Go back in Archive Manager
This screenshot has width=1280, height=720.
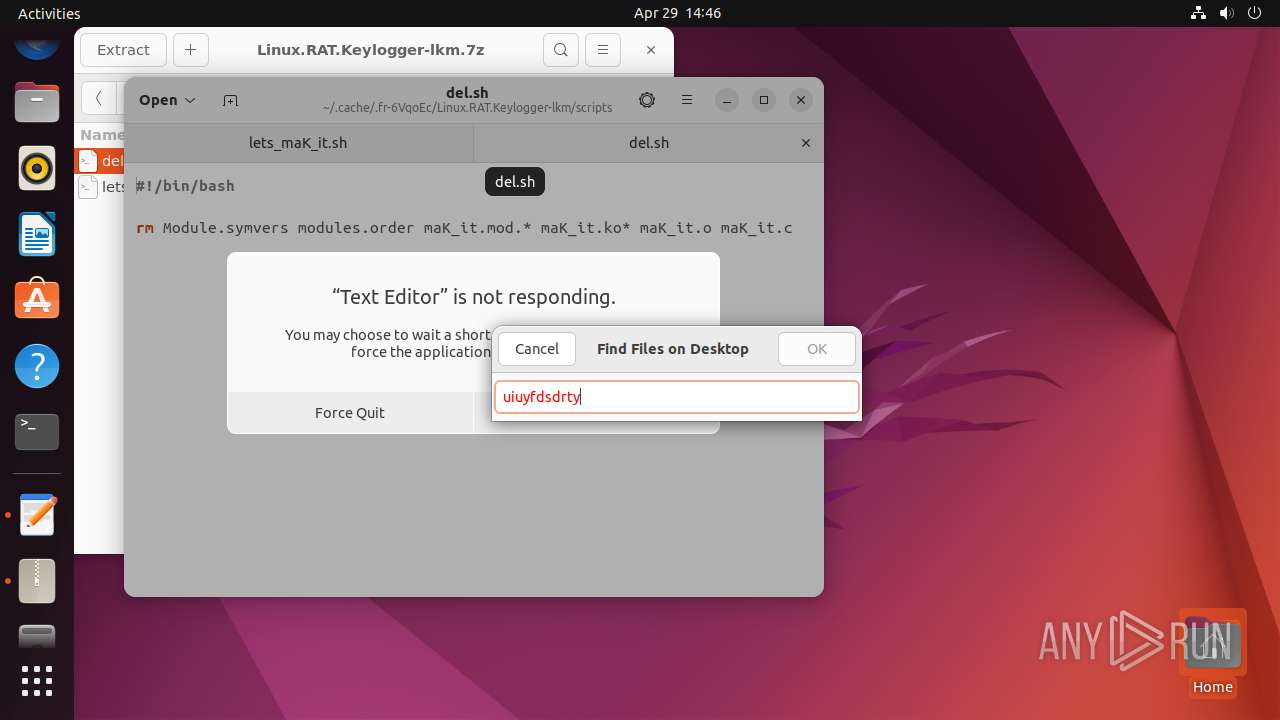[x=98, y=98]
